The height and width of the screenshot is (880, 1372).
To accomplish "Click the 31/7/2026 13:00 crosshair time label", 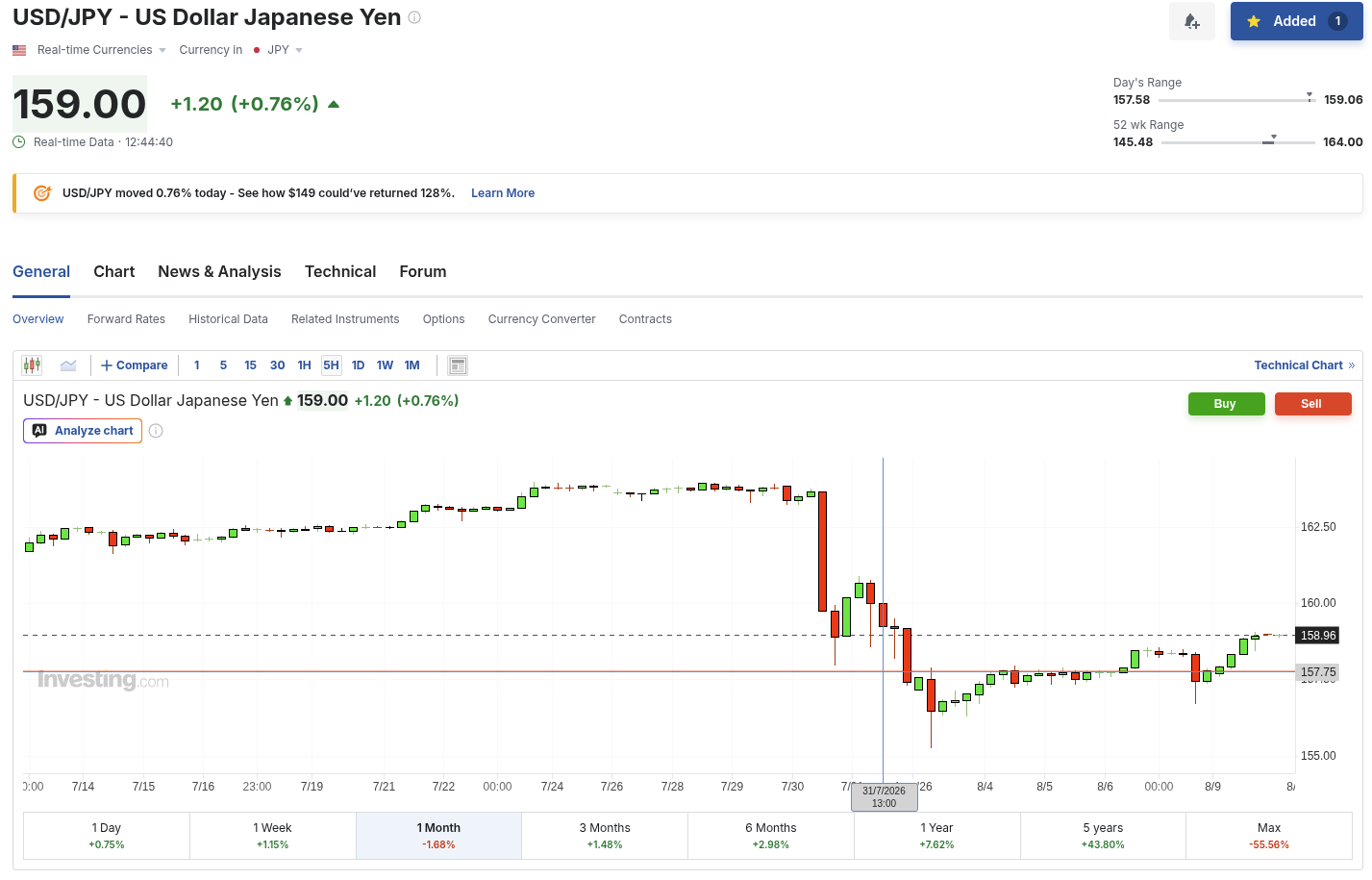I will 884,797.
